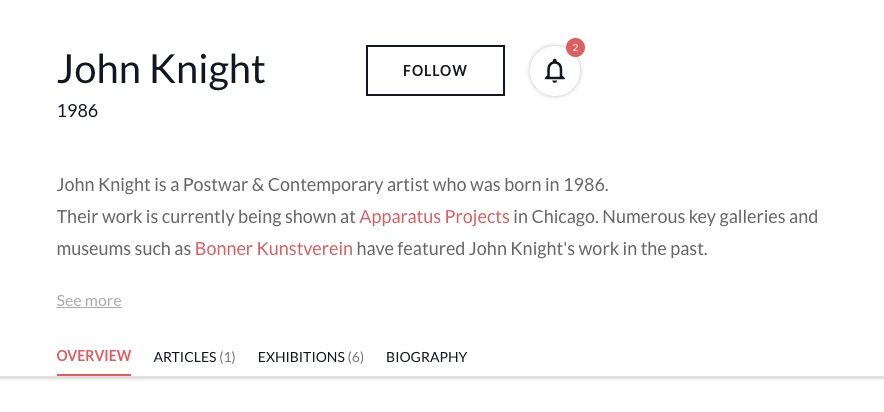Click the divider line below the Biography tab

tap(426, 377)
